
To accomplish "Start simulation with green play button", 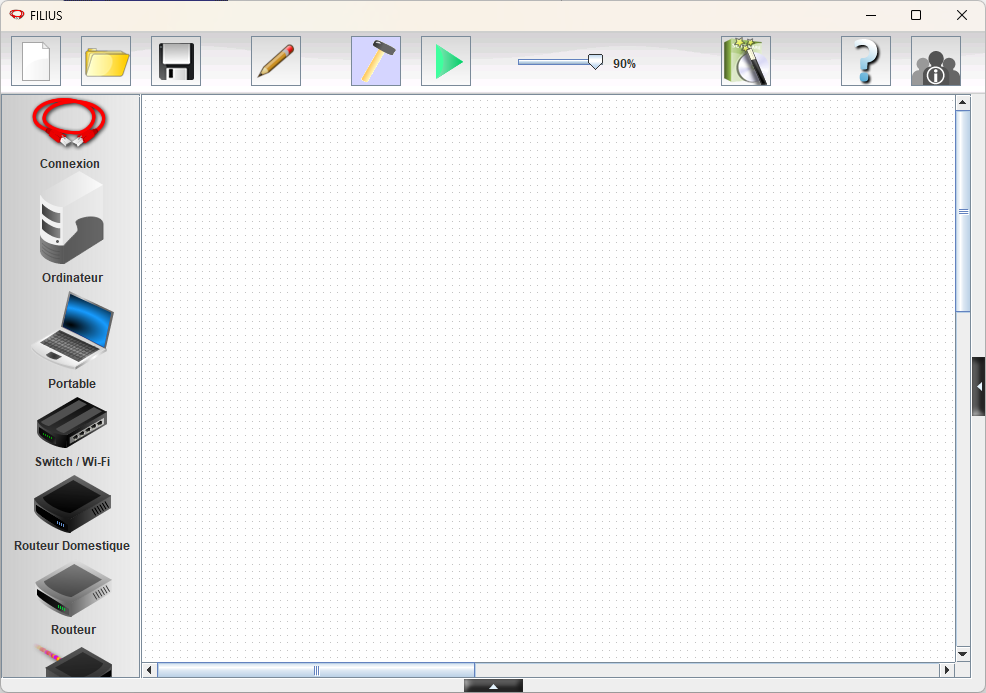I will tap(446, 61).
